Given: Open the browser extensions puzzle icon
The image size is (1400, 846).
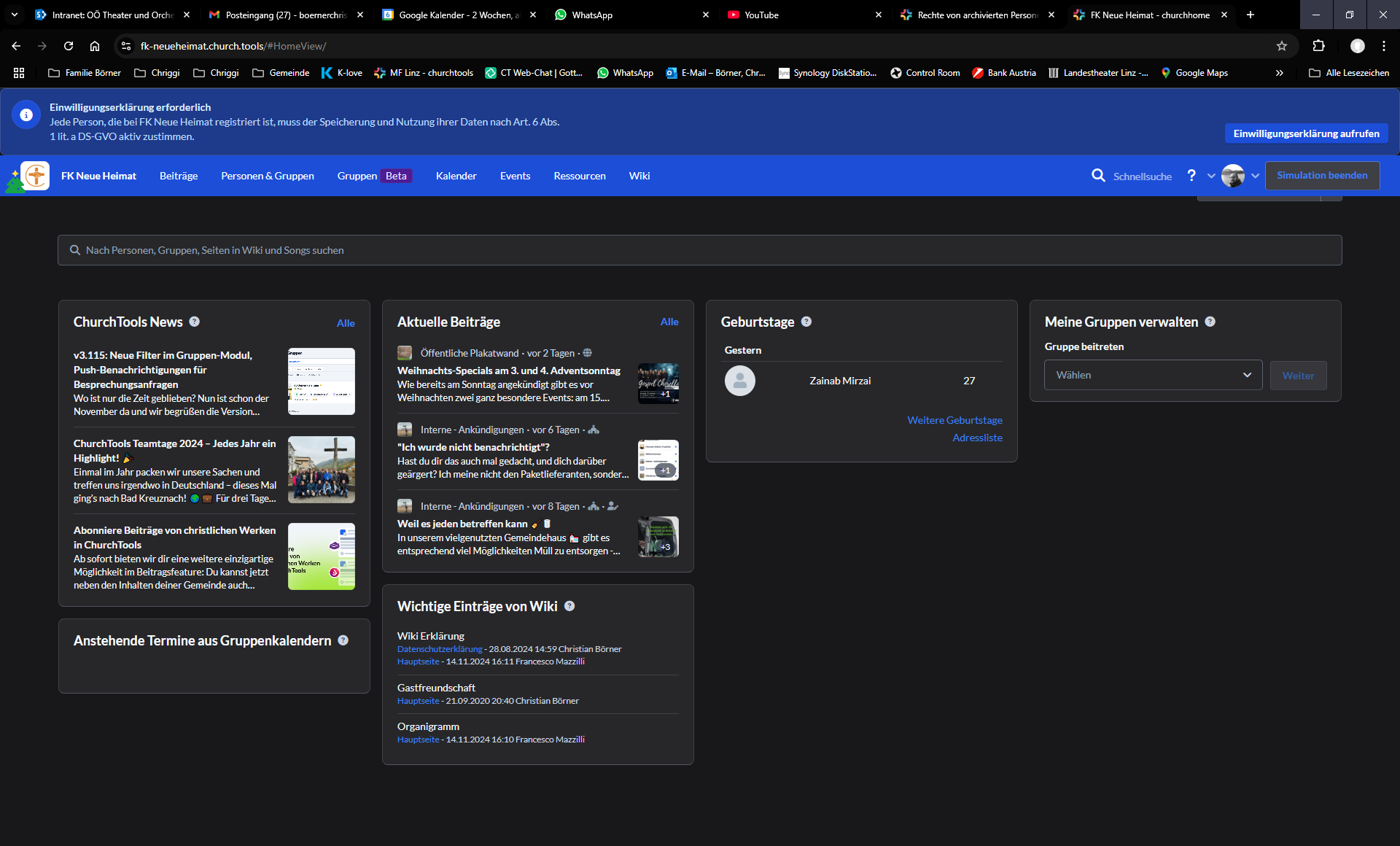Looking at the screenshot, I should click(1318, 46).
